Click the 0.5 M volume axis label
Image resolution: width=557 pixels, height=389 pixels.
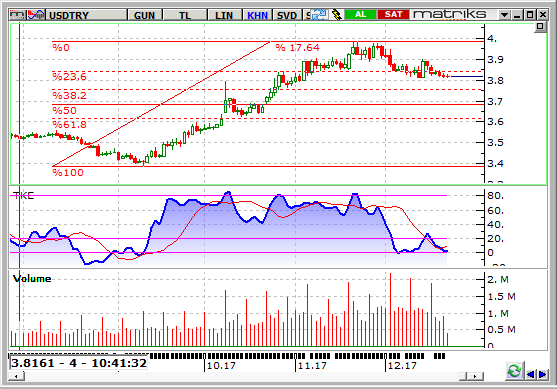501,330
